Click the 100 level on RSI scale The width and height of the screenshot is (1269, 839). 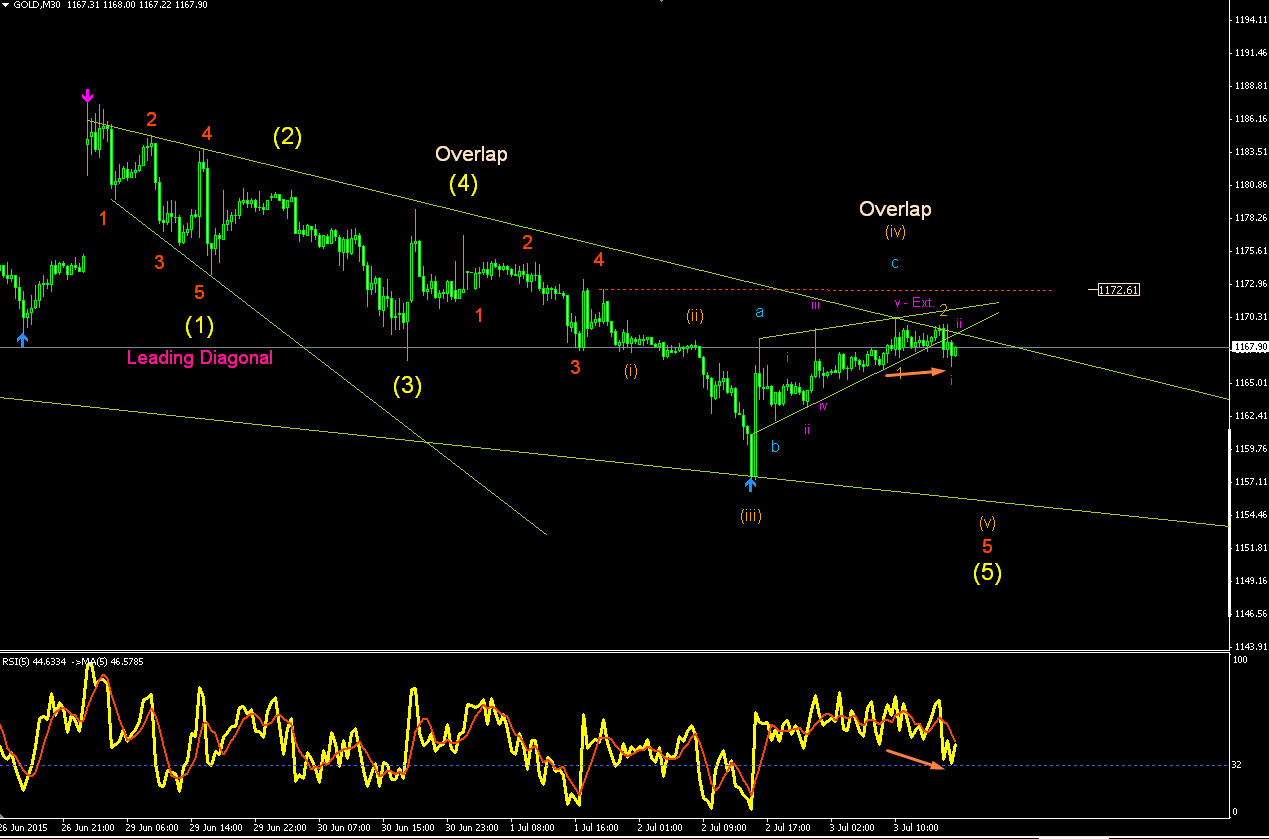(x=1238, y=660)
